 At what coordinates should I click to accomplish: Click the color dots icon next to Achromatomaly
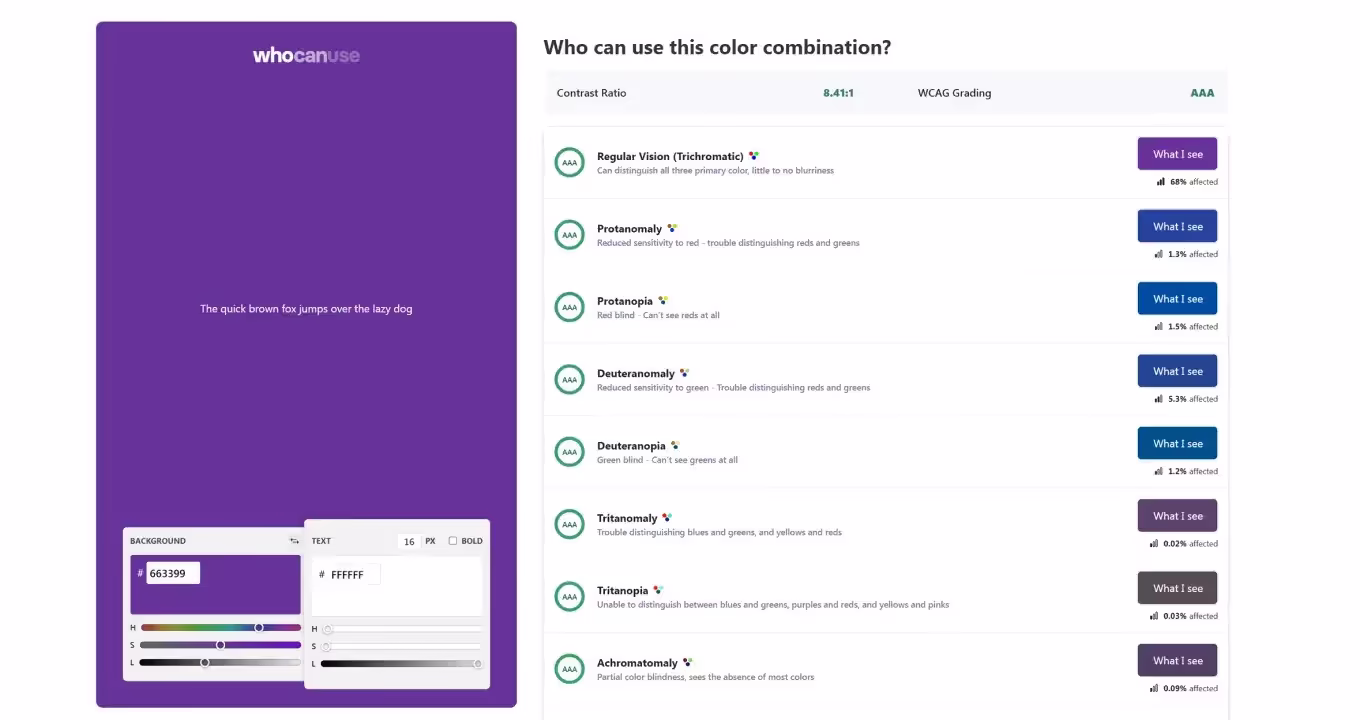(x=687, y=662)
